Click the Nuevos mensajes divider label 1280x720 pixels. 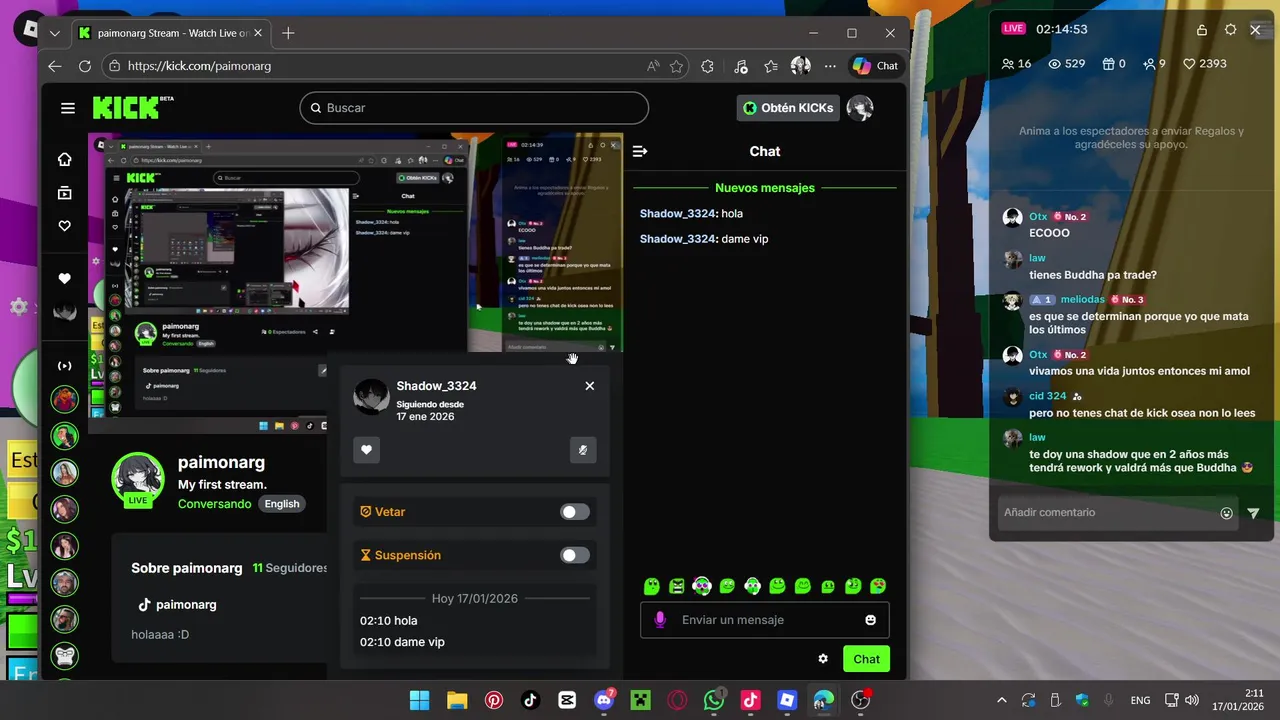765,188
